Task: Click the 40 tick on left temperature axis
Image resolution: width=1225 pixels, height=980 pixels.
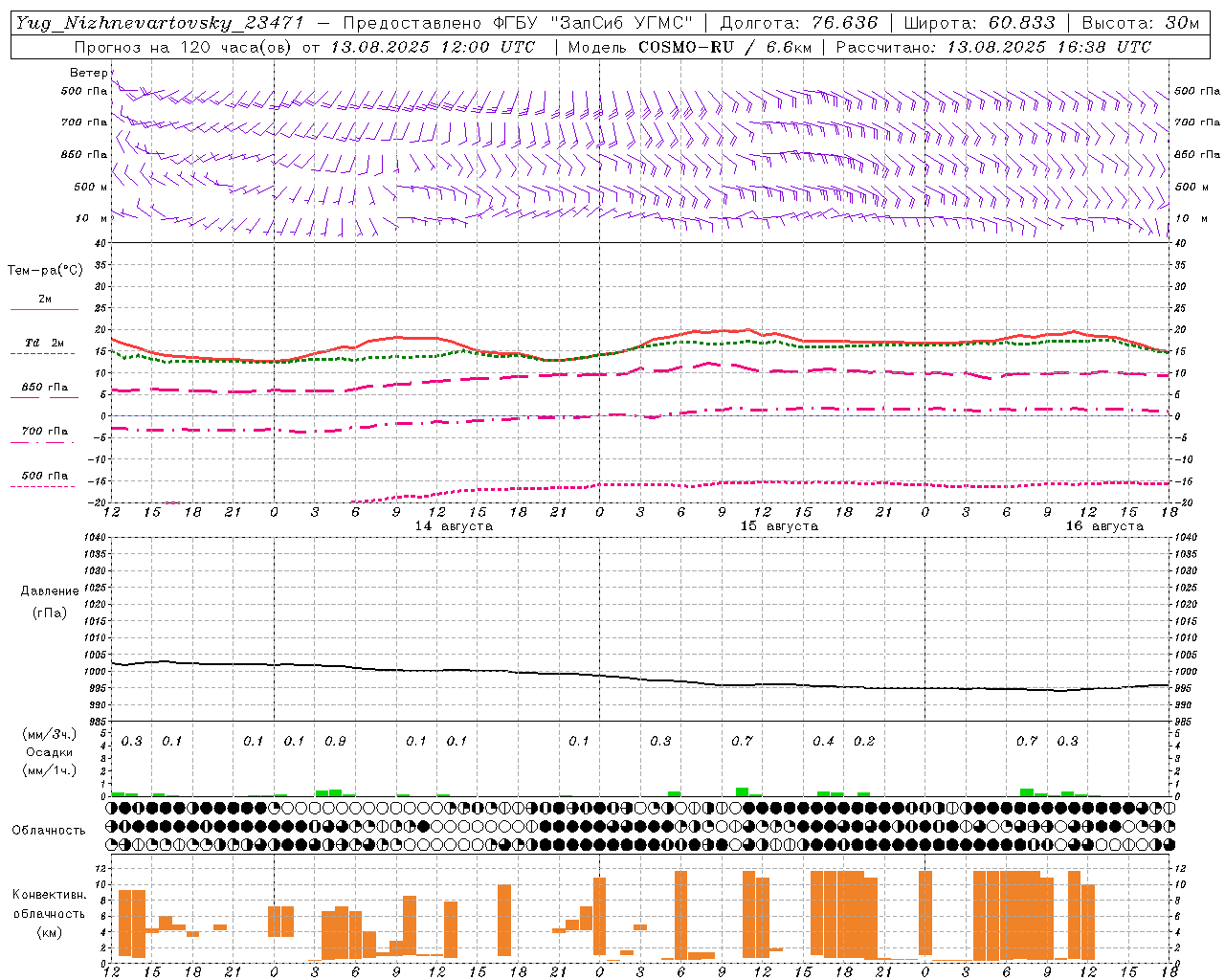Action: point(100,243)
